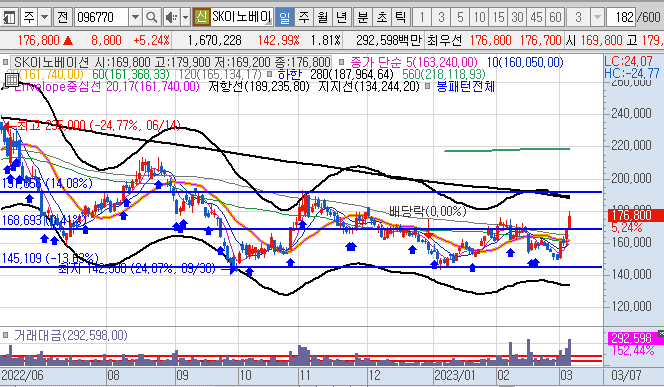The height and width of the screenshot is (387, 664).
Task: Click the 전 button
Action: [x=63, y=17]
